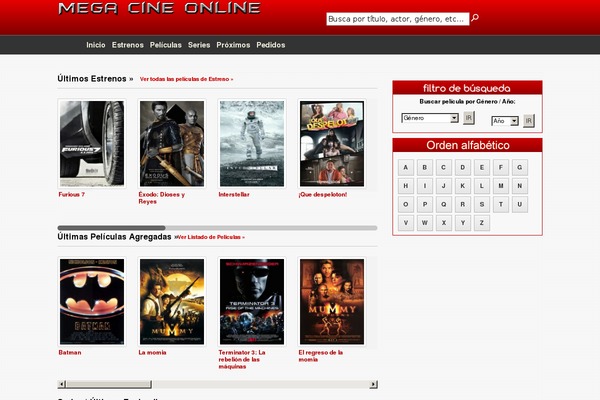Click the Películas Agregadas scrollbar thumb

(x=109, y=384)
